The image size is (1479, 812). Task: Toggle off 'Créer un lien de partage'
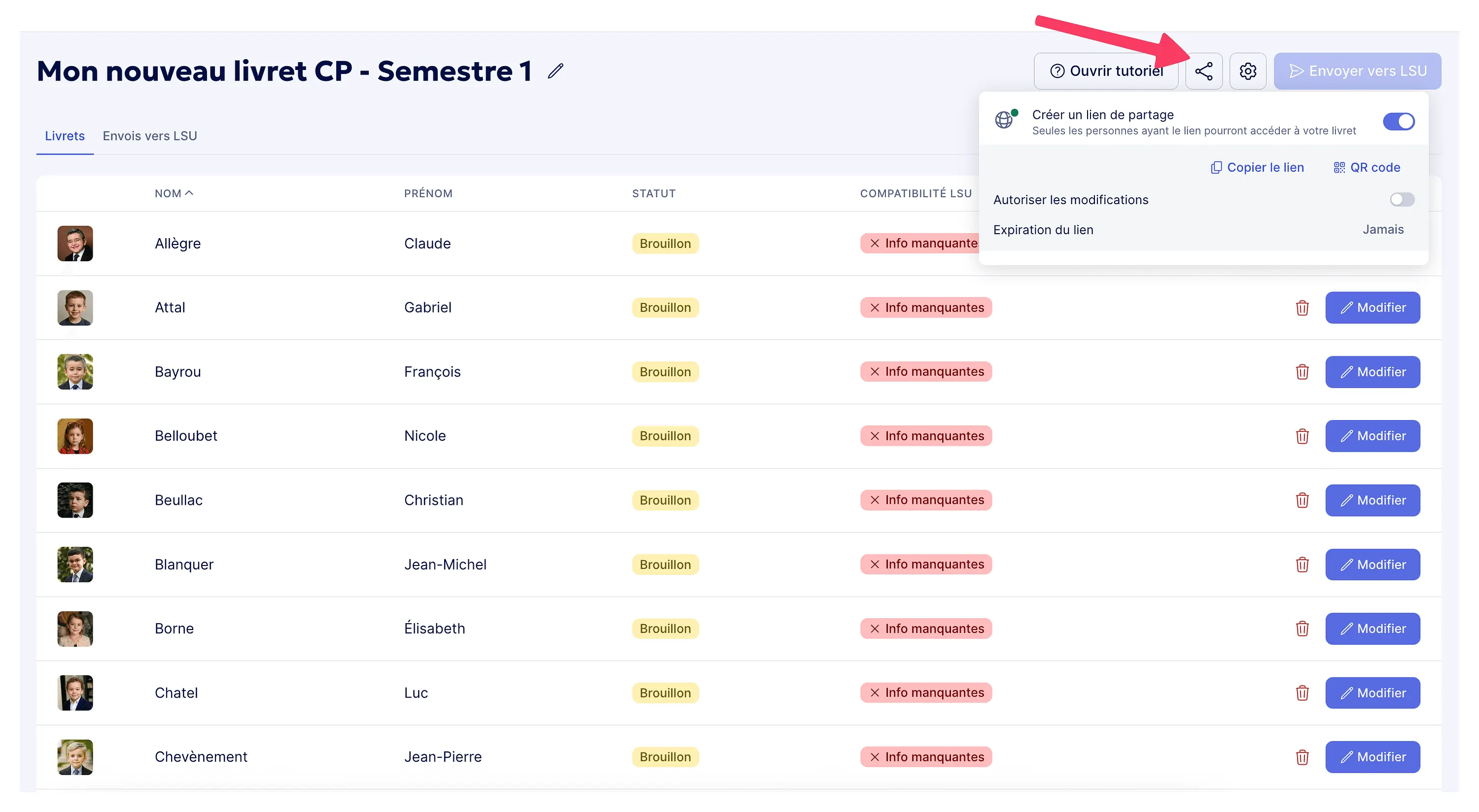[1398, 121]
